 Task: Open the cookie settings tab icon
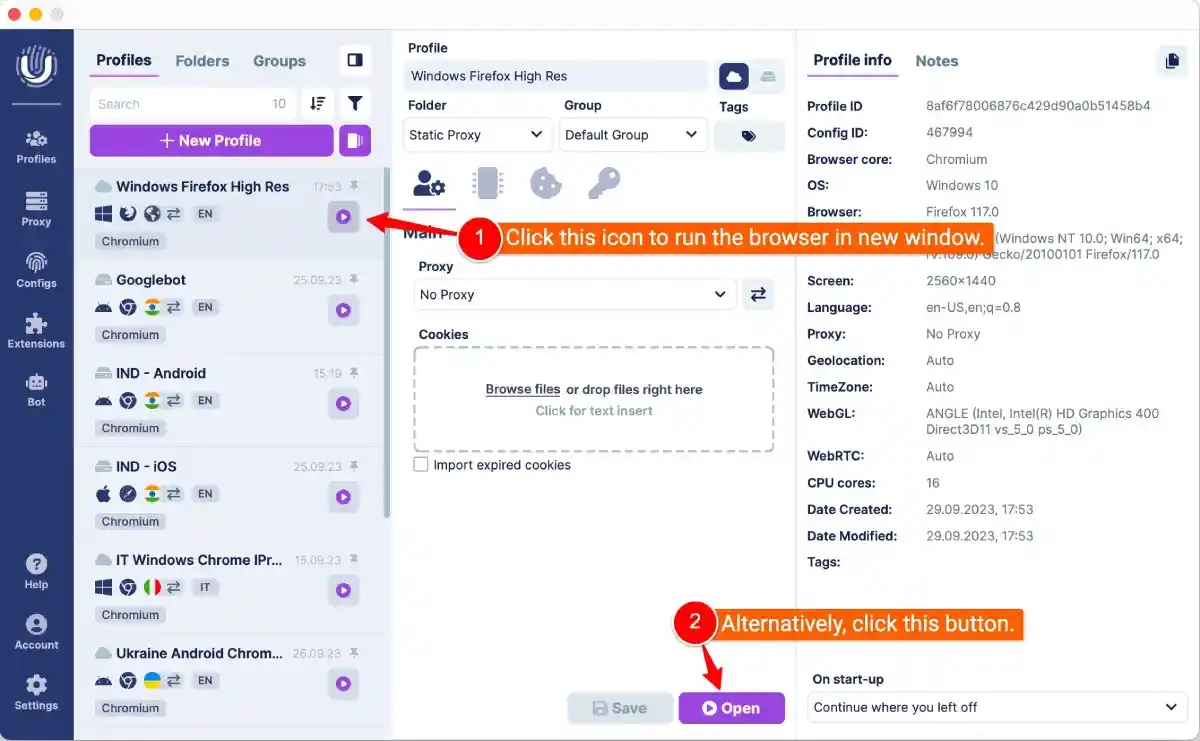[x=545, y=183]
